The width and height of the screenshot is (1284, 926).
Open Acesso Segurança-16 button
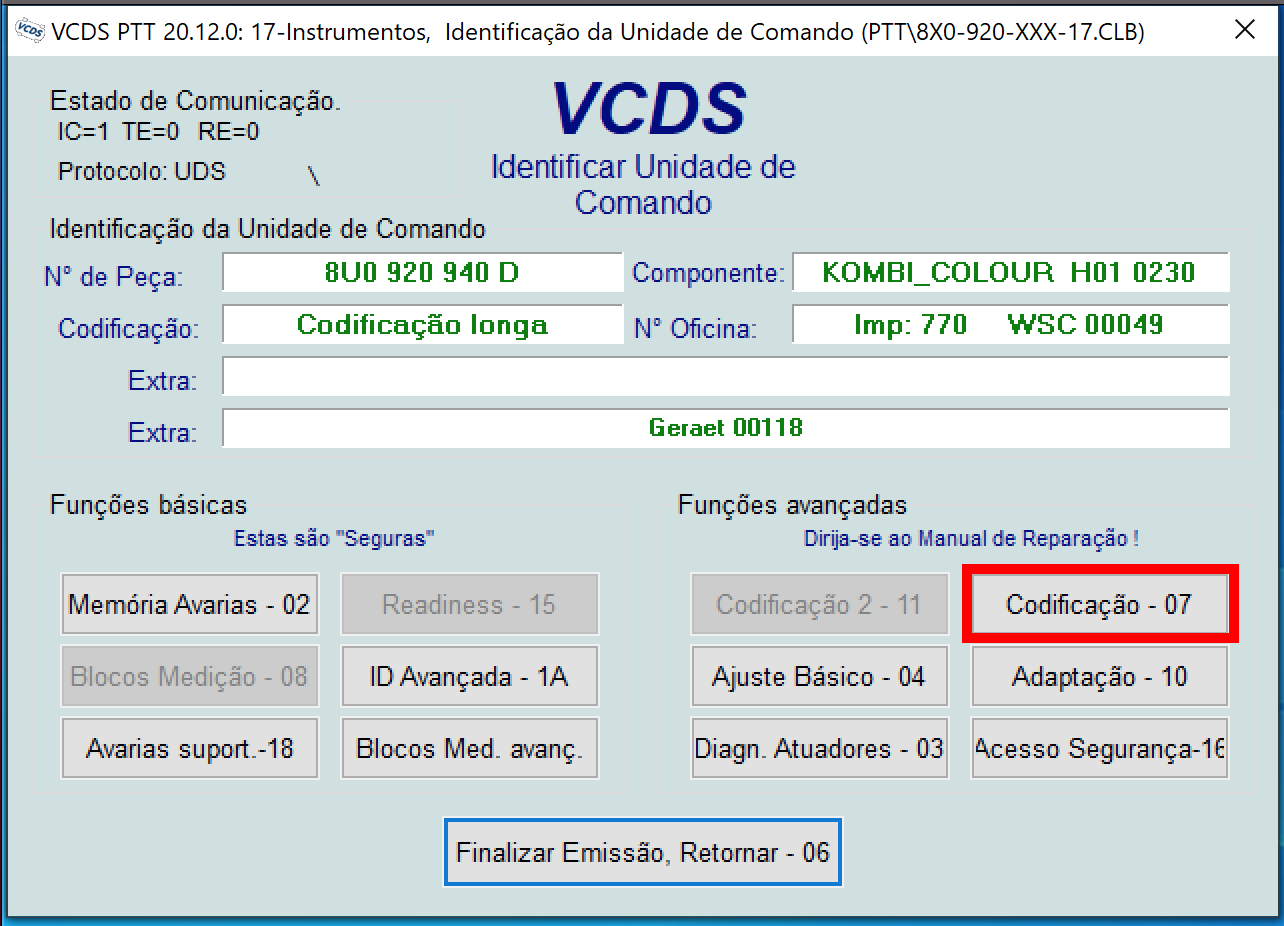1100,749
